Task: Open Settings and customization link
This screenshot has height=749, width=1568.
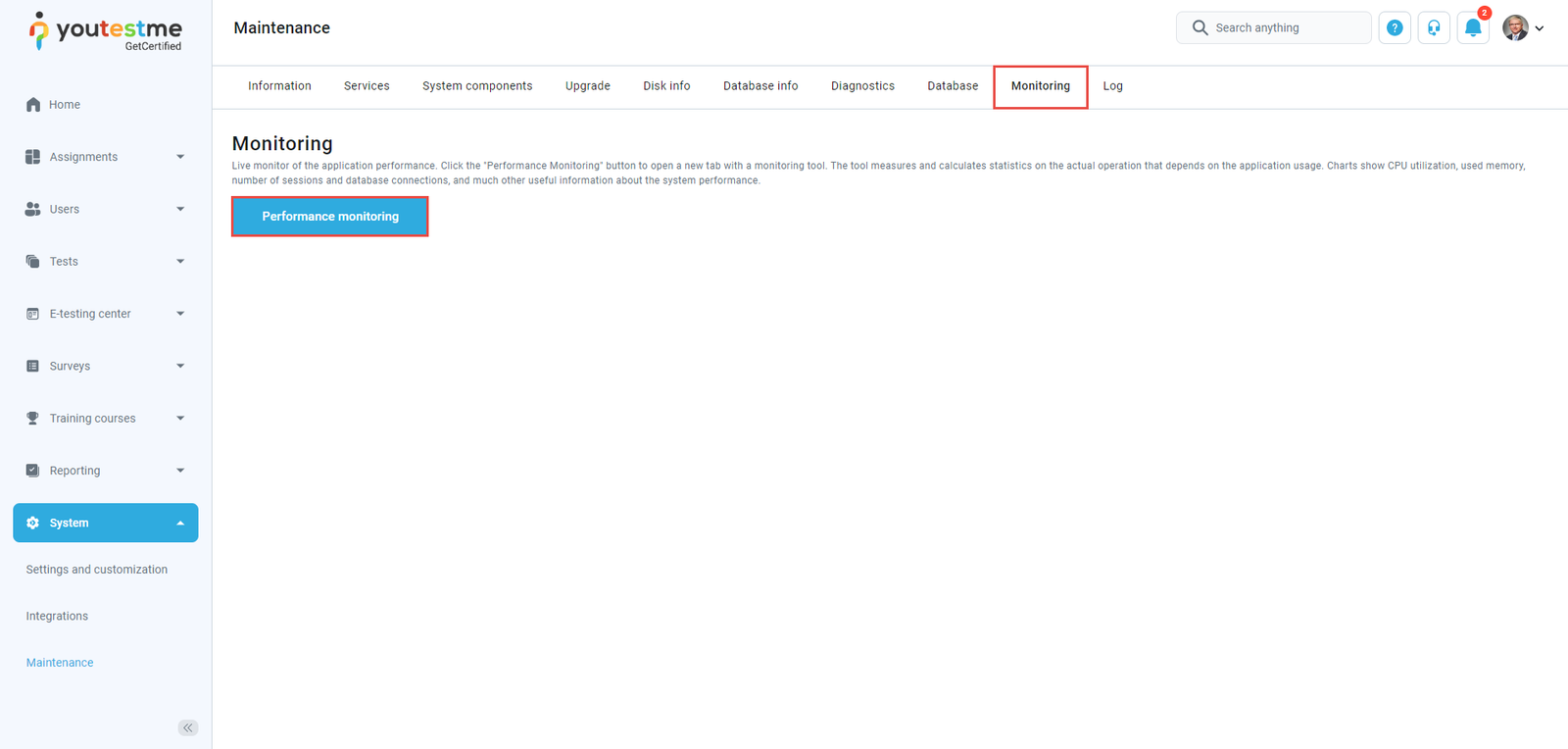Action: [97, 570]
